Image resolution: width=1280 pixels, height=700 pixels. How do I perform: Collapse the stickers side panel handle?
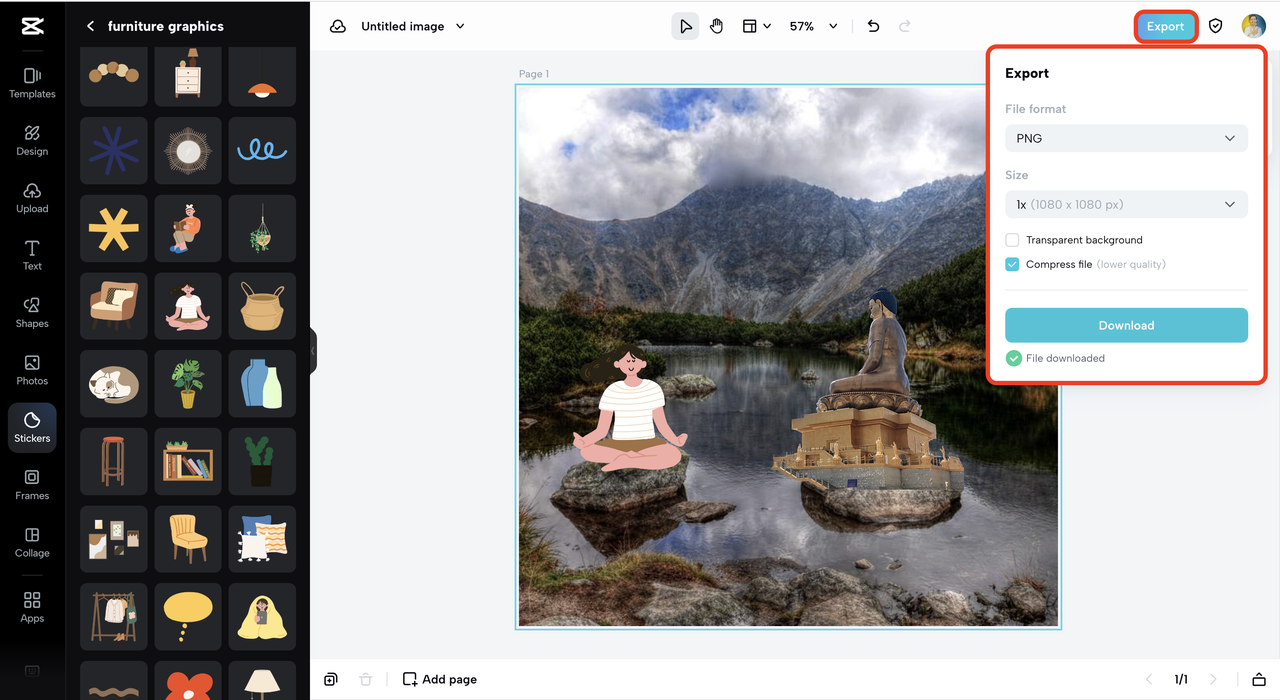313,351
